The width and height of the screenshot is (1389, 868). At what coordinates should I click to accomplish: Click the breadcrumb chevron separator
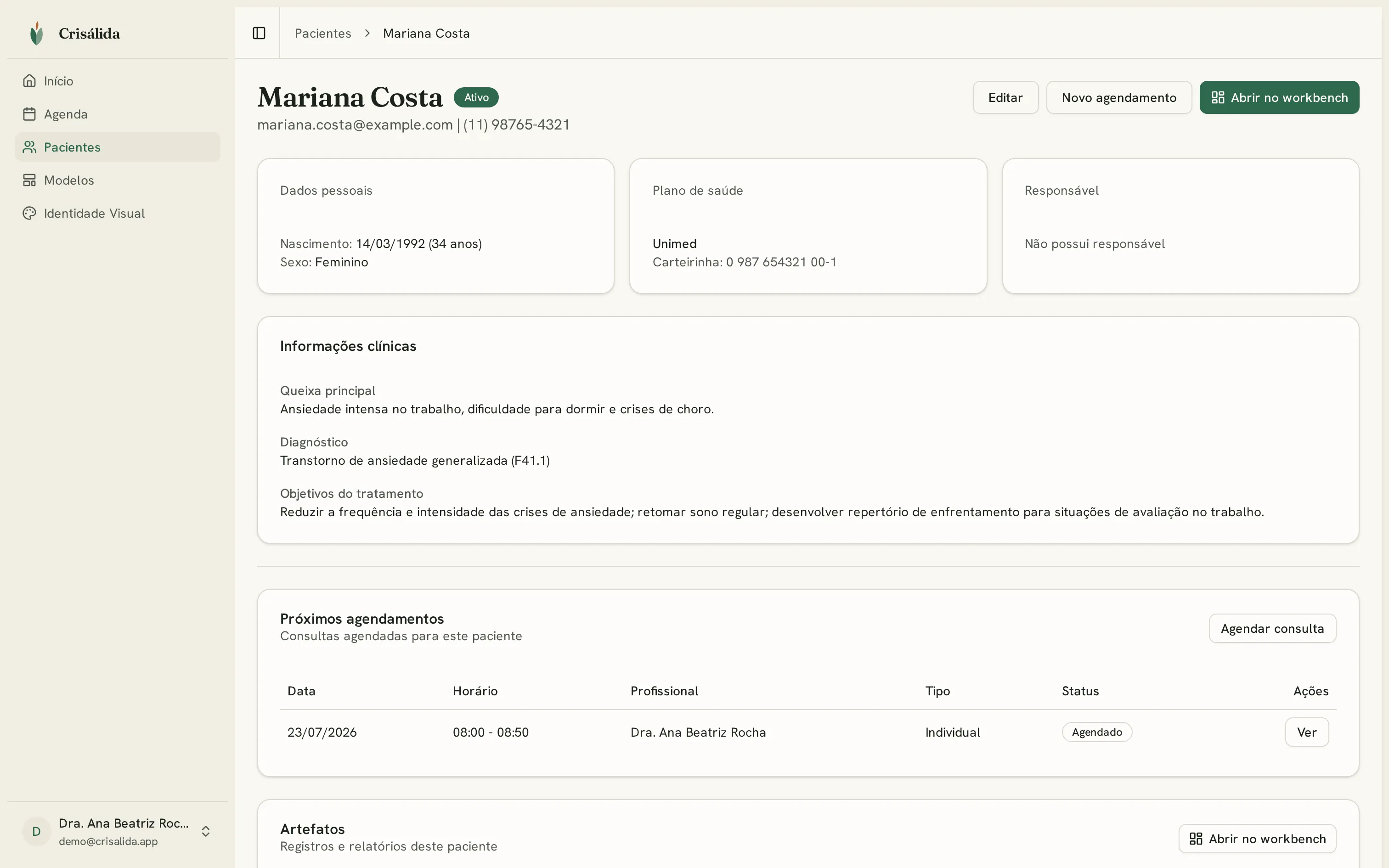pos(367,33)
